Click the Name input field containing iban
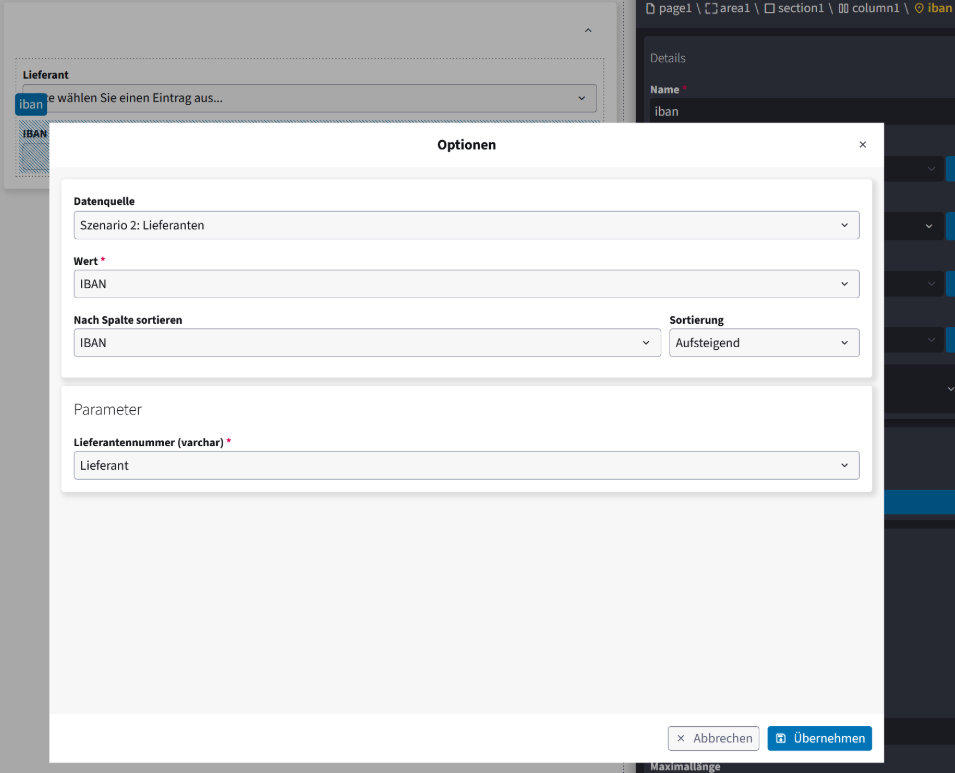This screenshot has width=955, height=773. [x=802, y=111]
